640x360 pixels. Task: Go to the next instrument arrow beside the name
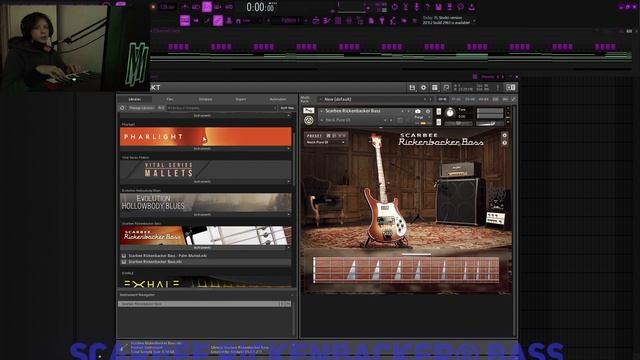tap(408, 111)
